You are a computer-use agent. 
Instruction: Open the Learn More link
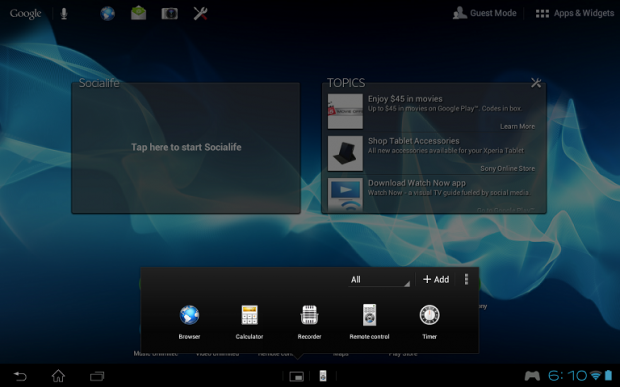(517, 126)
